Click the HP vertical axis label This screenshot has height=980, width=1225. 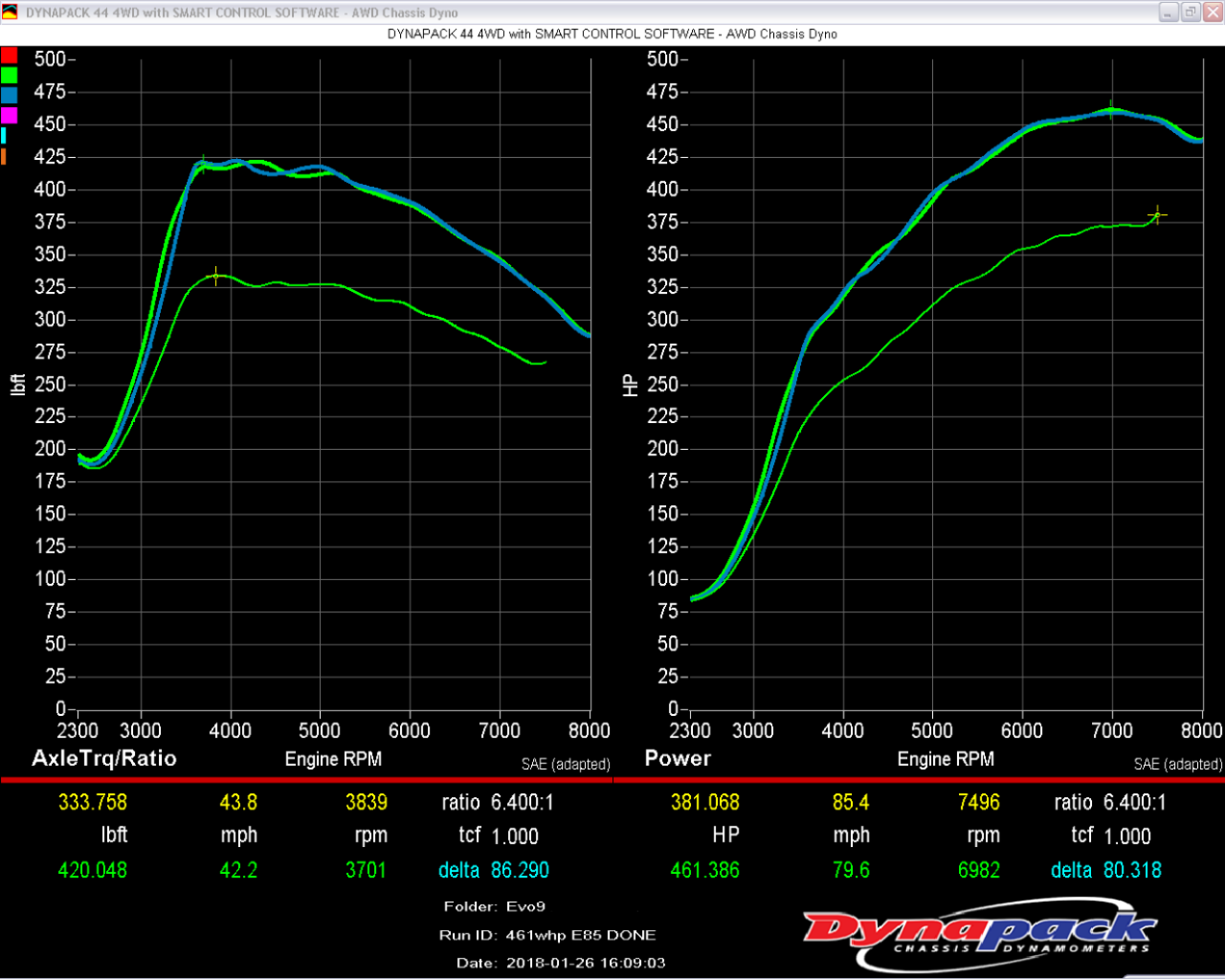[x=630, y=385]
